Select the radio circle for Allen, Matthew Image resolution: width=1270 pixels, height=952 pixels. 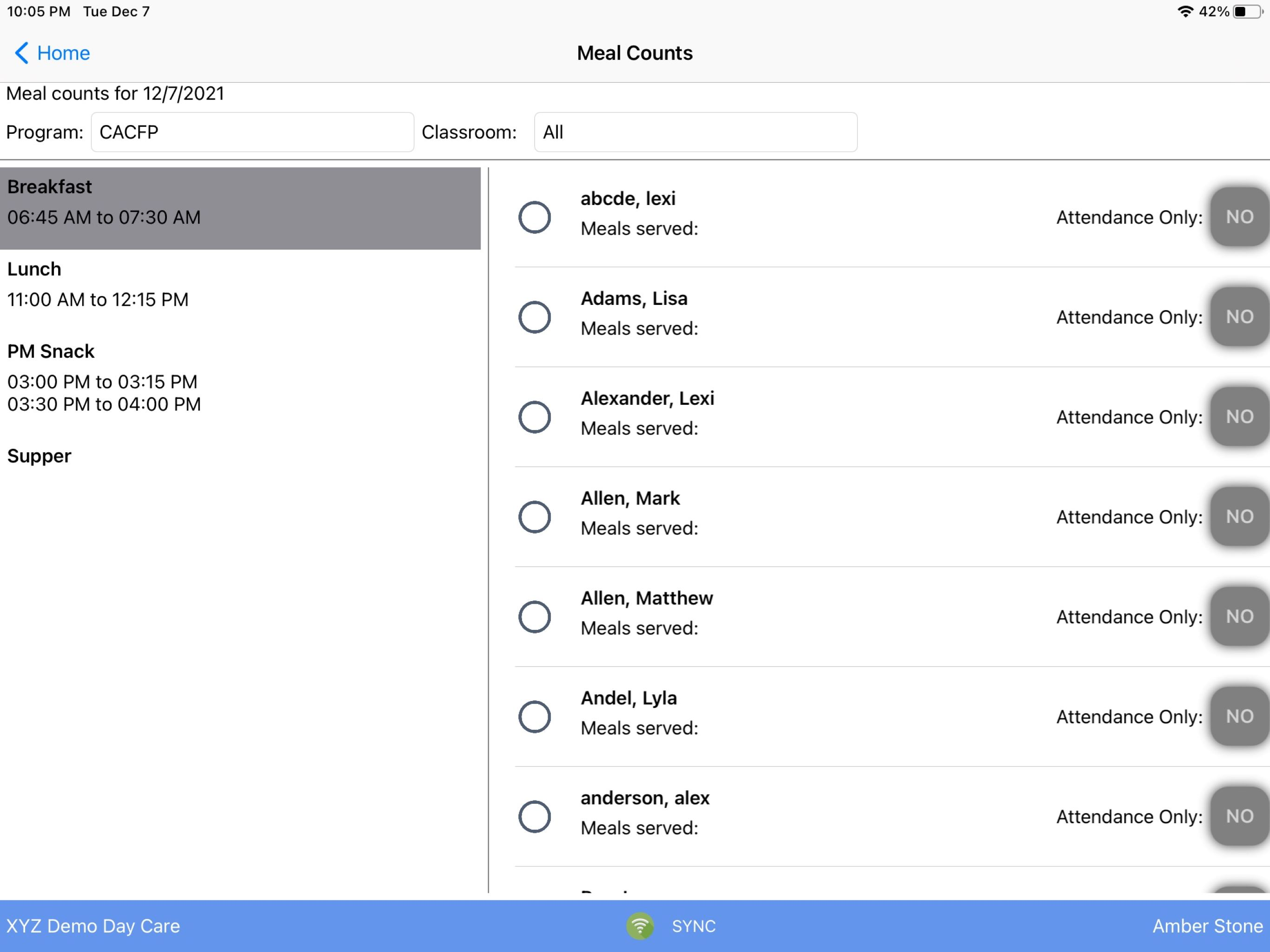(x=535, y=617)
